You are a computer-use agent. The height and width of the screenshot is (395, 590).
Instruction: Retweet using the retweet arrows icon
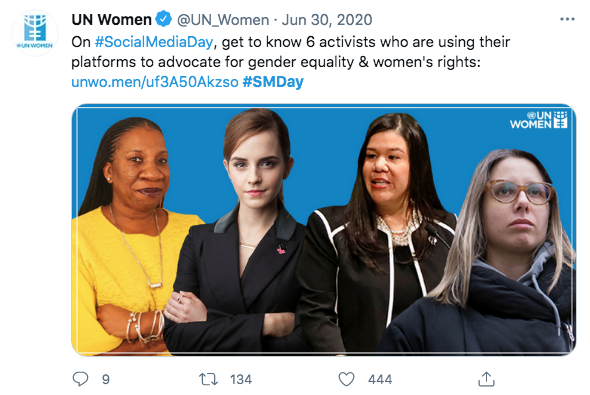[x=208, y=379]
